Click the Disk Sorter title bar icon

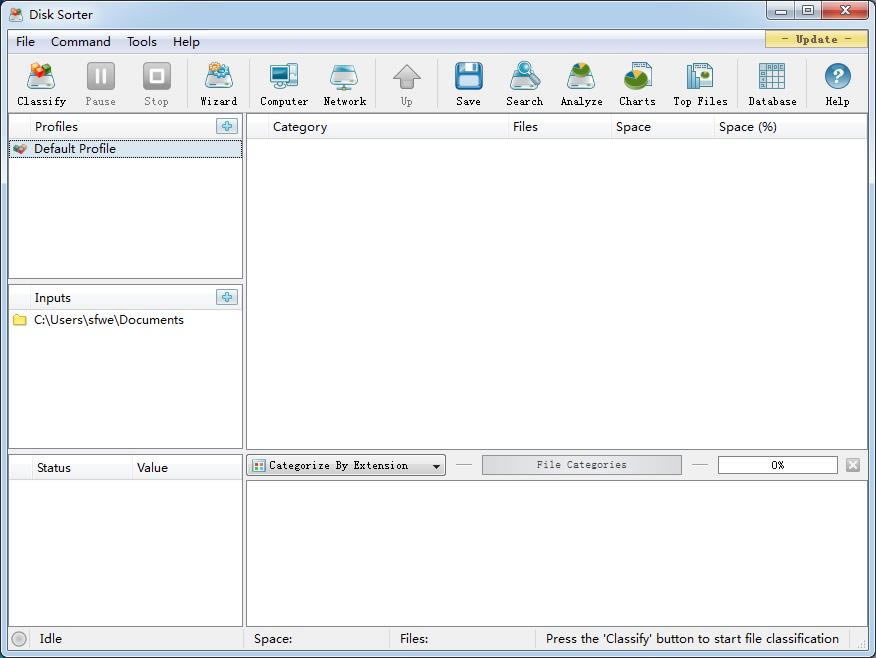pyautogui.click(x=16, y=15)
